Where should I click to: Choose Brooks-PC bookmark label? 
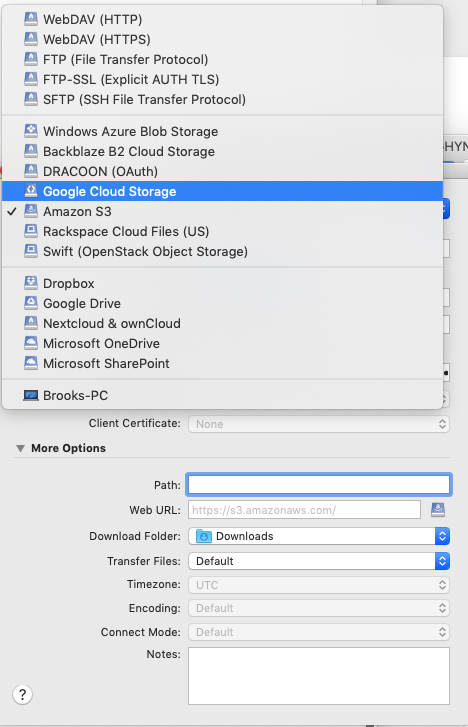pos(76,395)
